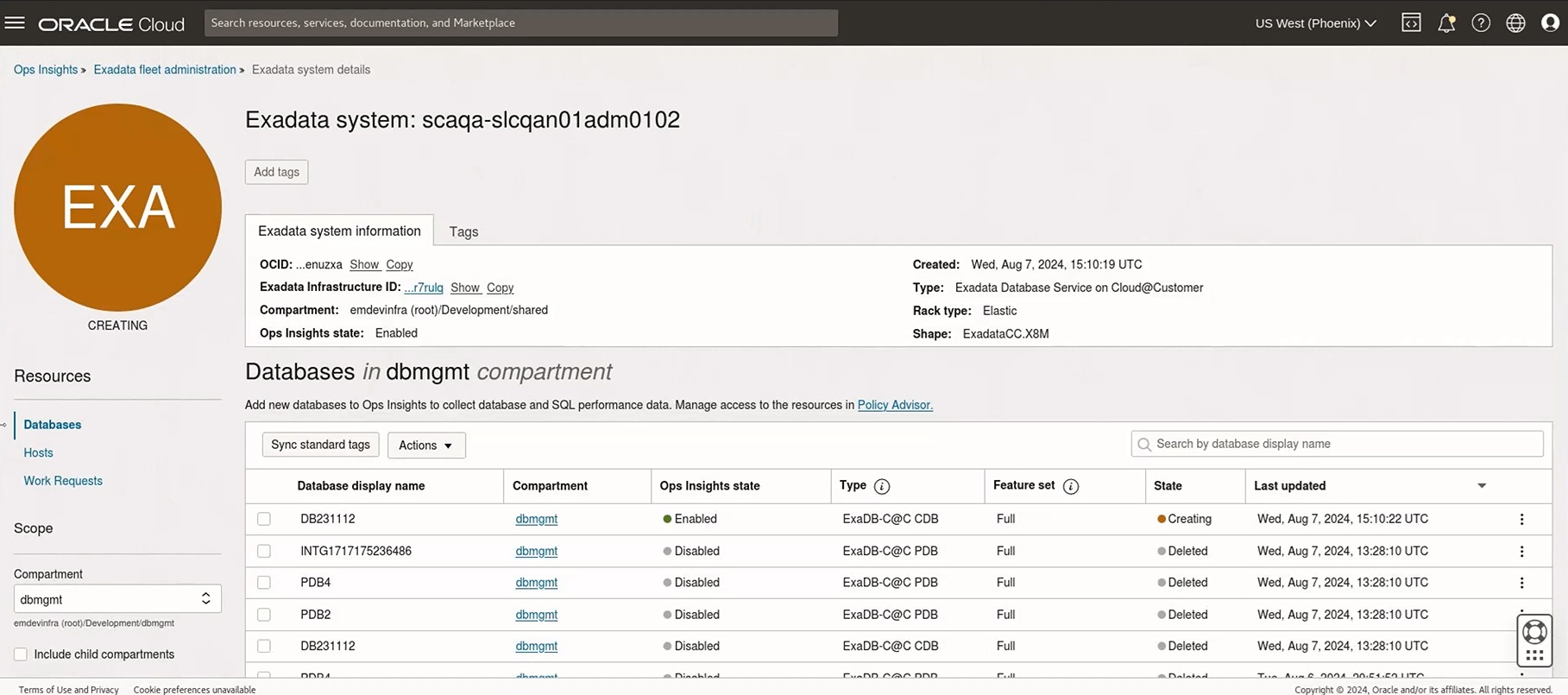Open the dbmgmt compartment dropdown
1568x695 pixels.
pos(117,599)
